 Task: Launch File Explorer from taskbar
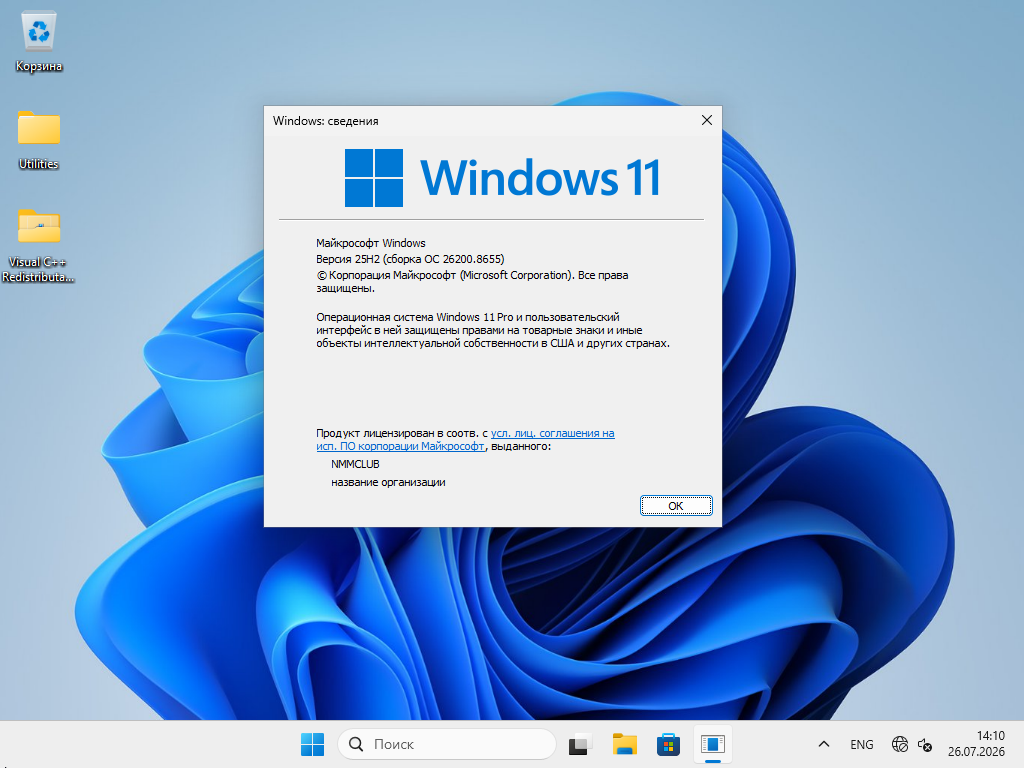tap(624, 744)
